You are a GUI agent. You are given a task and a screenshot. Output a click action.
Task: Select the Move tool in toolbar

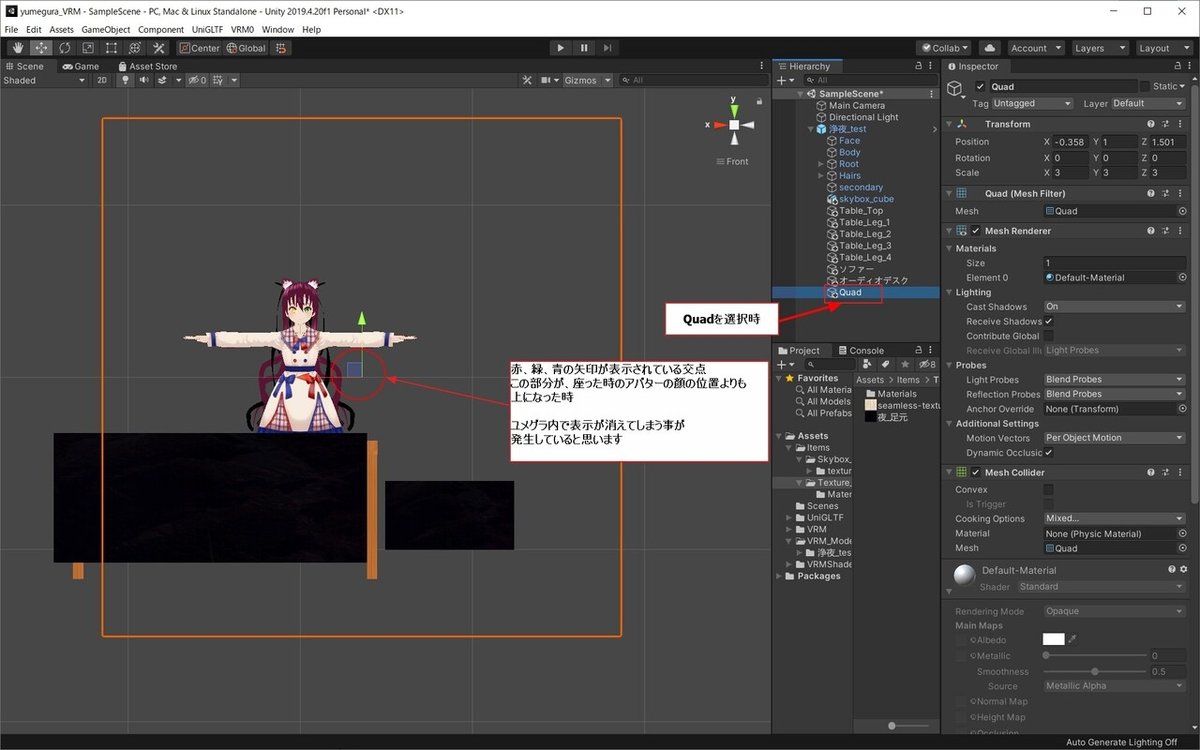(41, 48)
